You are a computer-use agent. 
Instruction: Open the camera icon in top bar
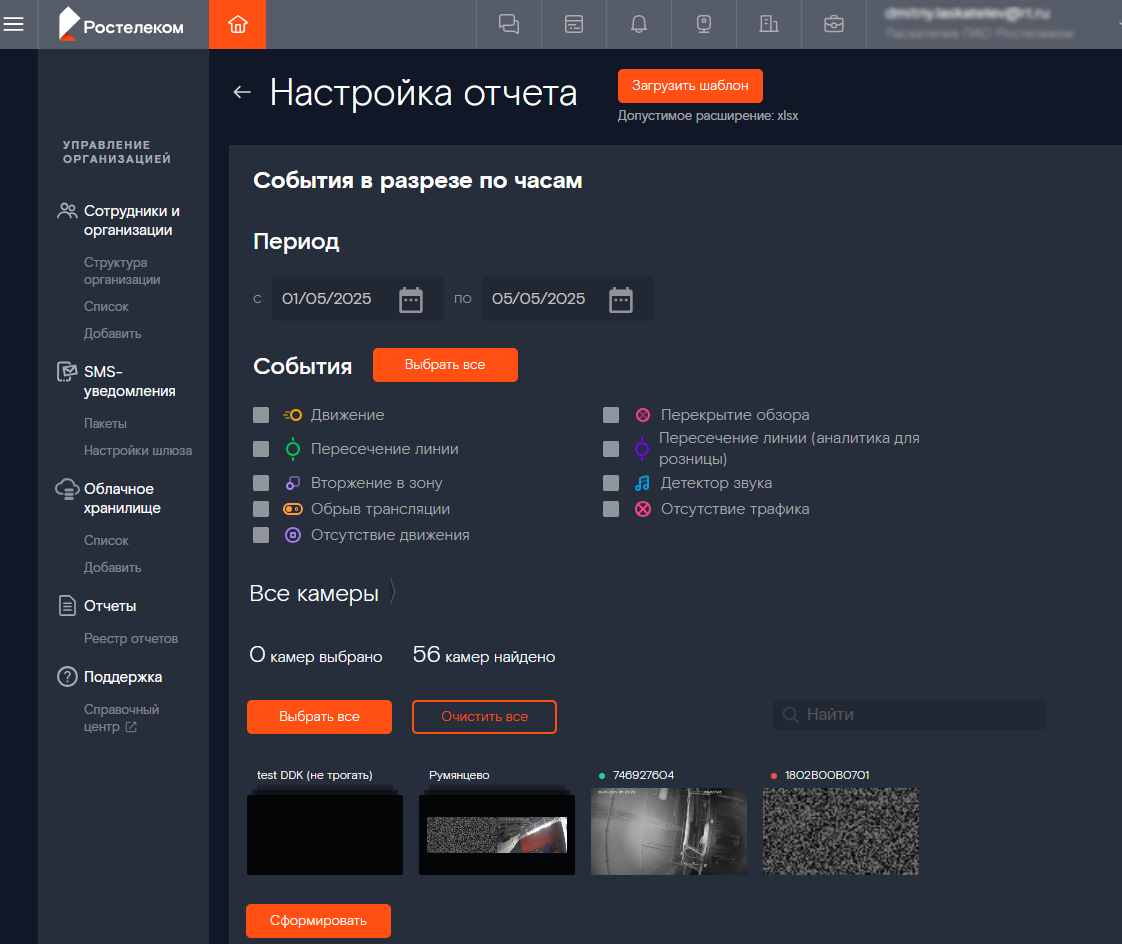704,24
